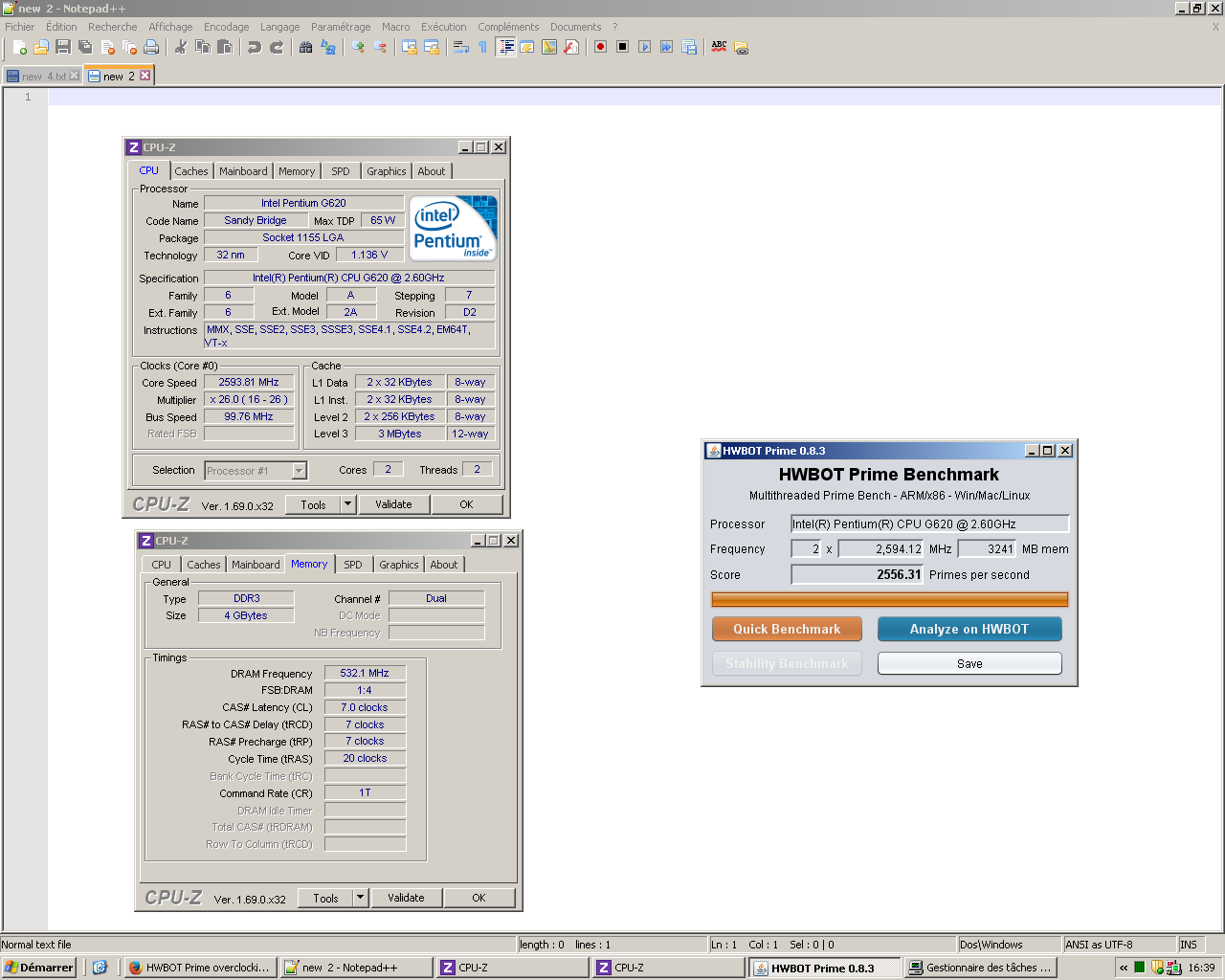Click the Replace icon in the toolbar

[x=328, y=47]
